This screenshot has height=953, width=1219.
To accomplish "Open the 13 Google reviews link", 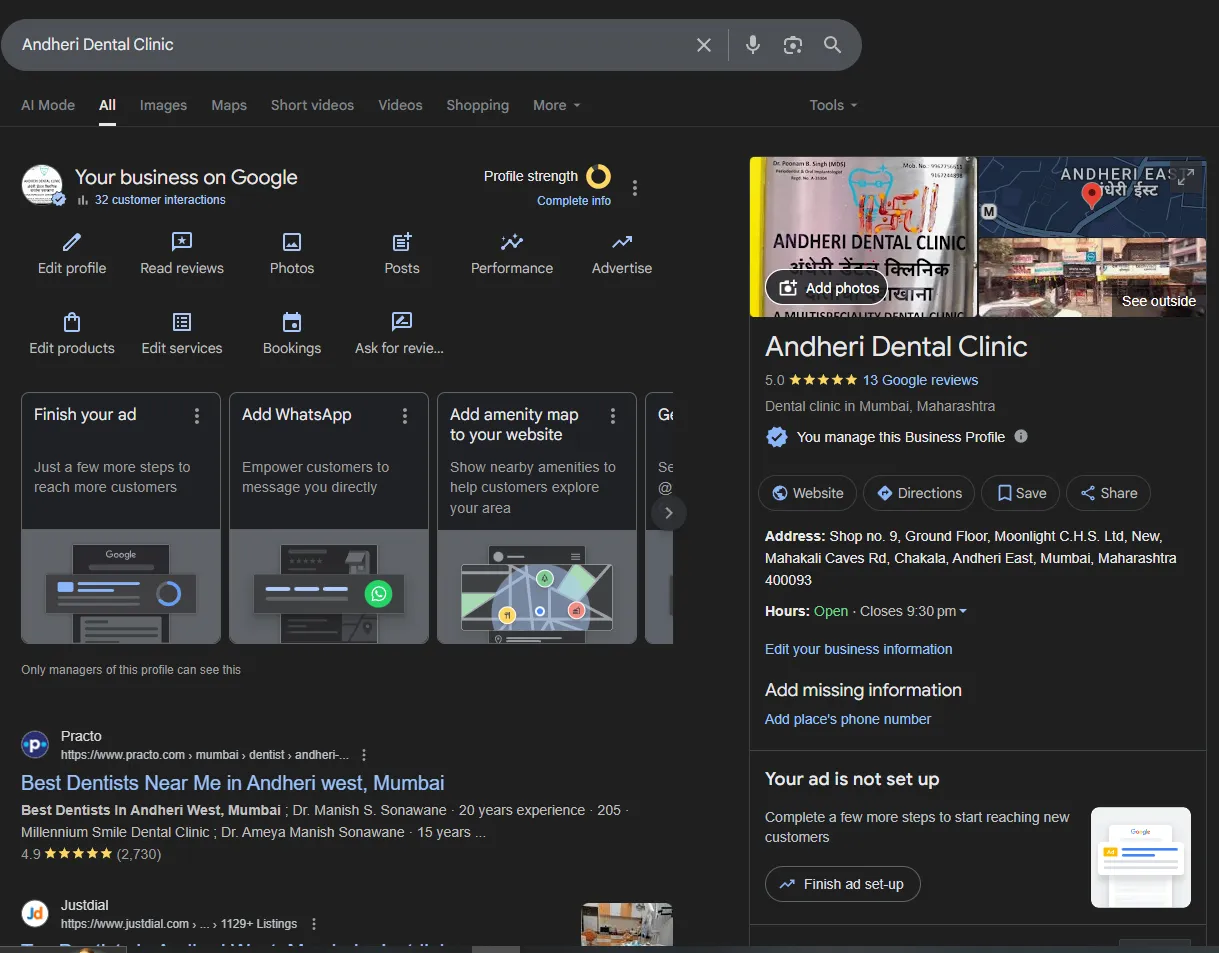I will pyautogui.click(x=920, y=380).
